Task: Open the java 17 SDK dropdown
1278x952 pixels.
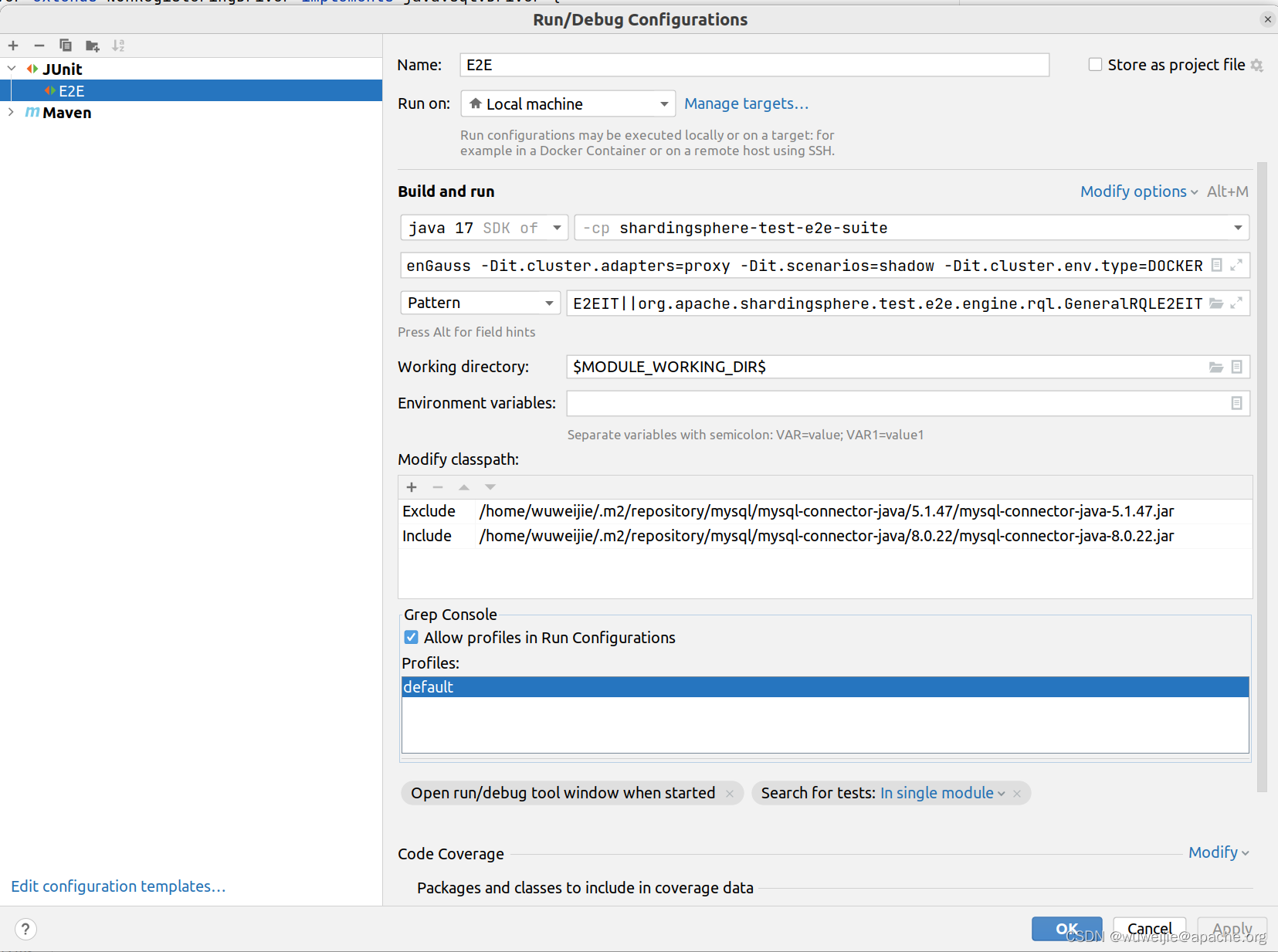Action: pyautogui.click(x=484, y=228)
